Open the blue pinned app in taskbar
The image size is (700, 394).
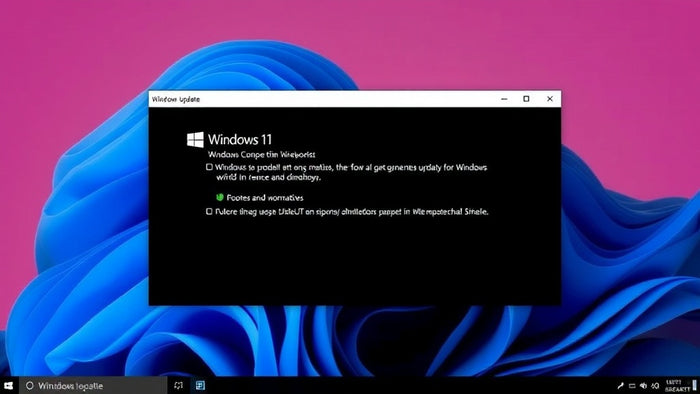pyautogui.click(x=200, y=386)
